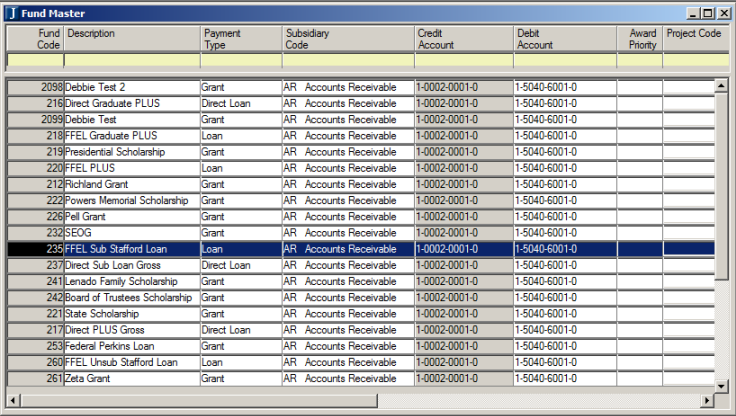Select the Pell Grant row

pyautogui.click(x=130, y=217)
